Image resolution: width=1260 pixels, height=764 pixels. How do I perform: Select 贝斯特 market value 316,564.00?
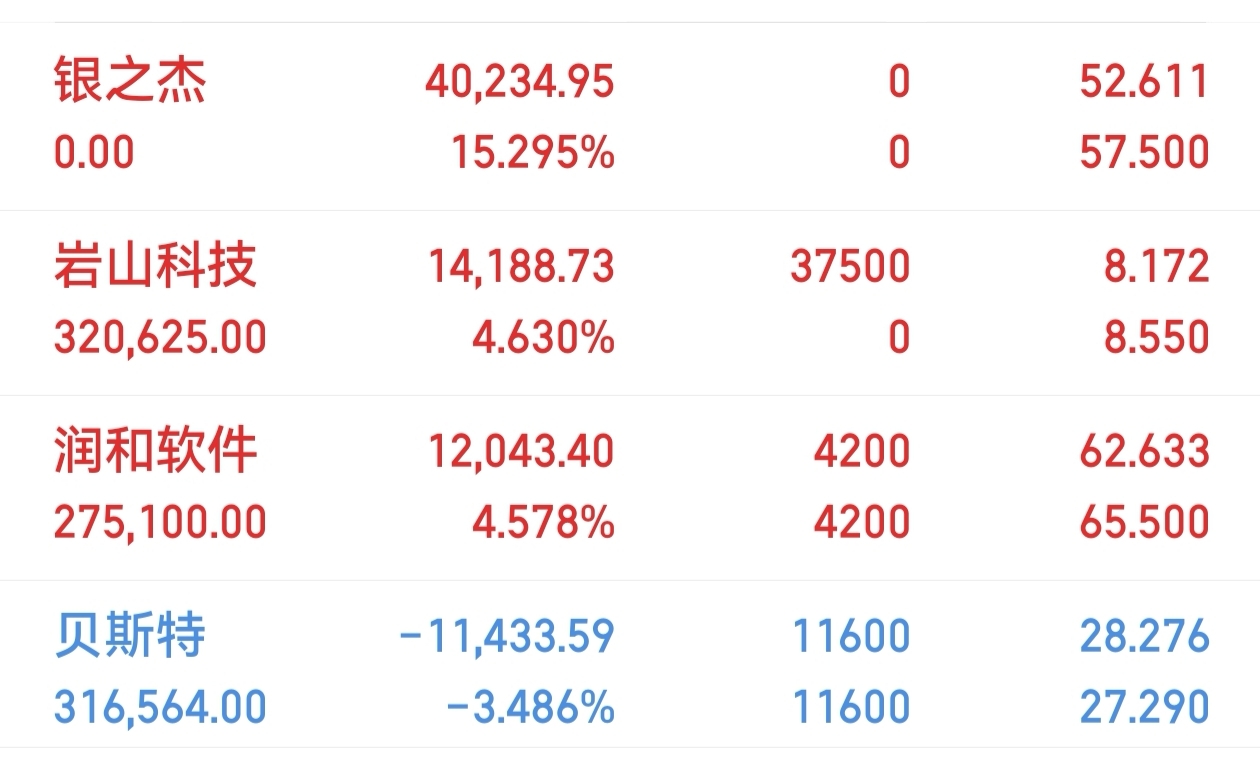tap(160, 708)
